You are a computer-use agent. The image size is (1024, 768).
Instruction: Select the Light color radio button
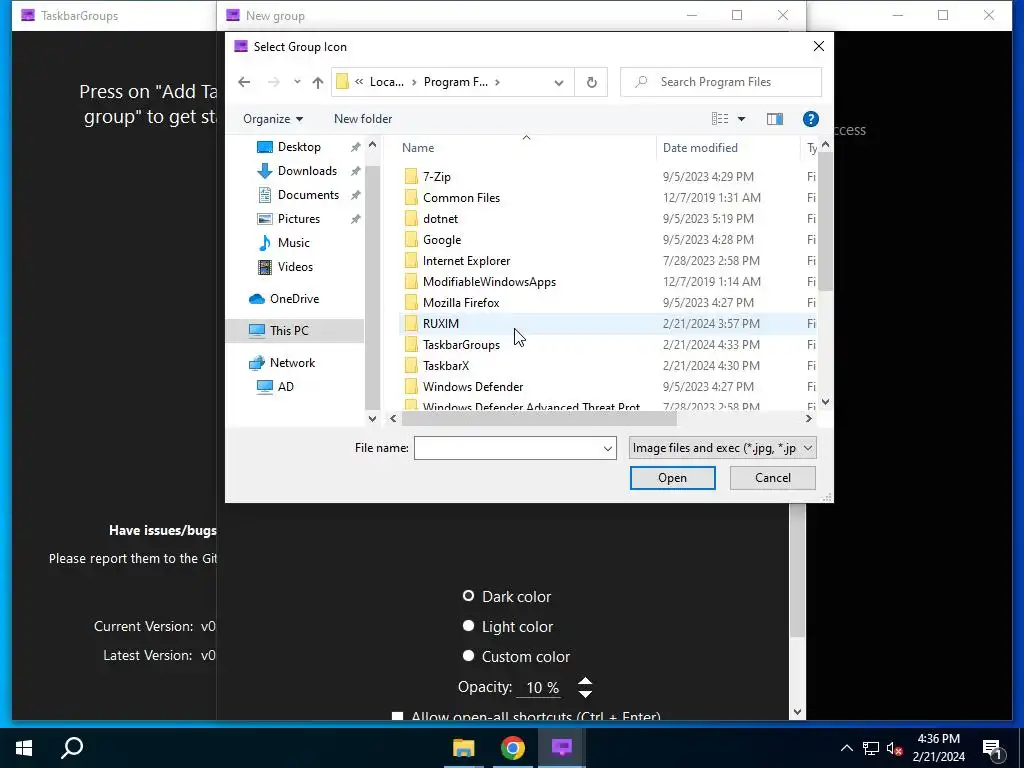pos(468,626)
